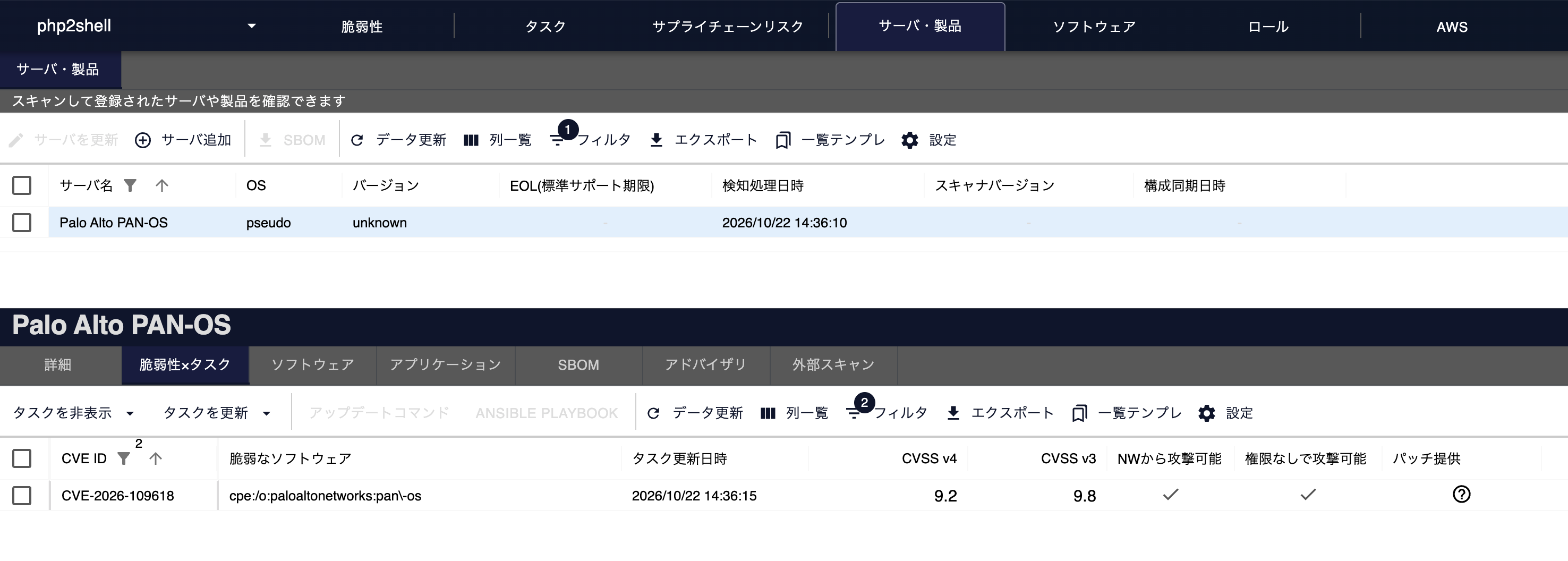Screen dimensions: 1568x561
Task: Open the タスクを非表示 dropdown
Action: point(74,413)
